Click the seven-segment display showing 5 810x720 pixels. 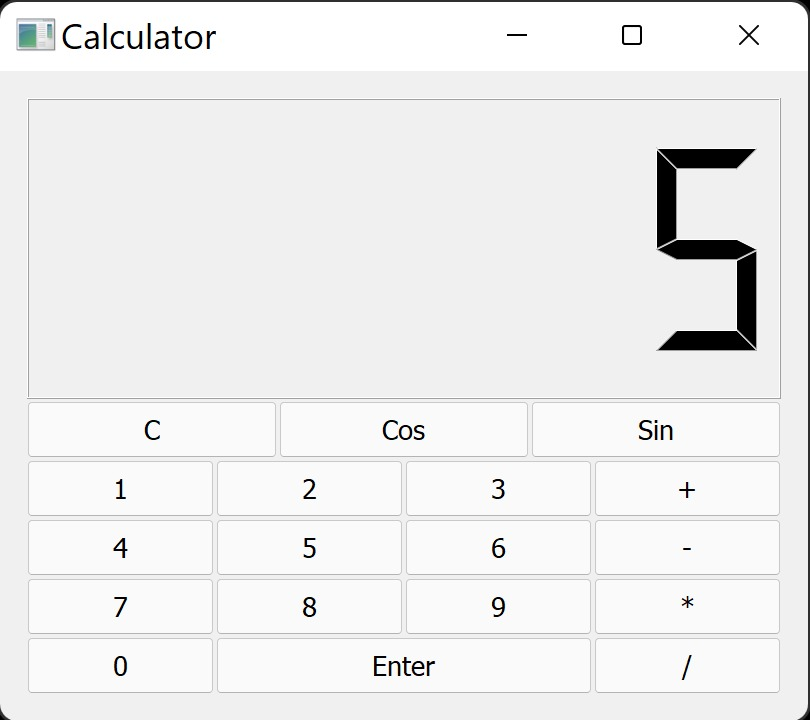click(405, 245)
